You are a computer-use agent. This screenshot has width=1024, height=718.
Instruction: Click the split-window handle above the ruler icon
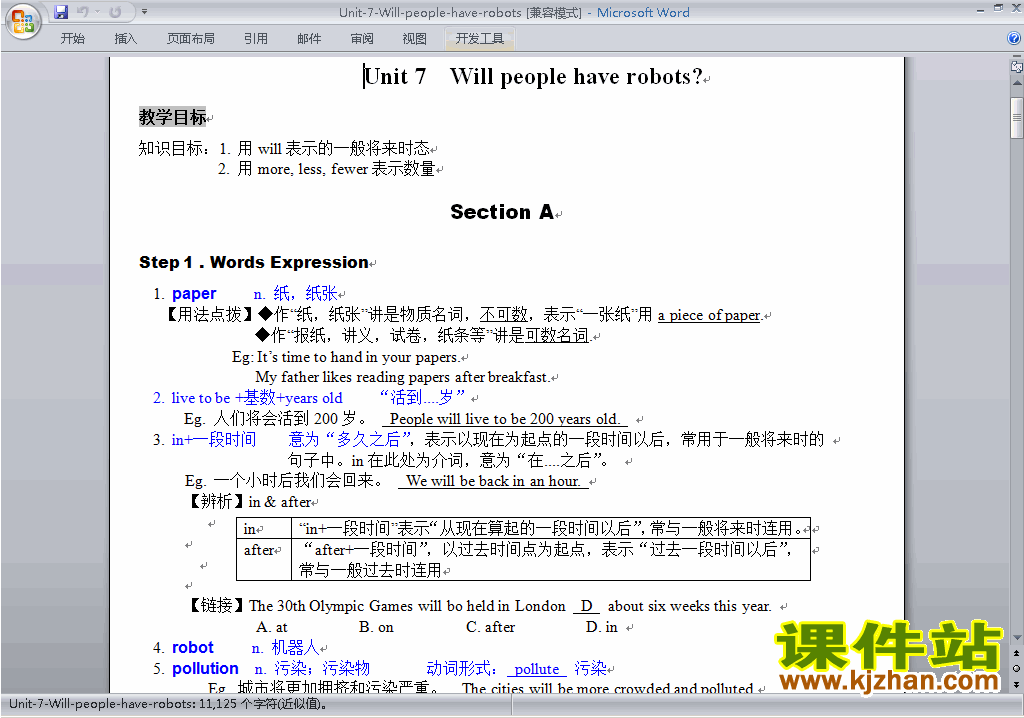1017,56
